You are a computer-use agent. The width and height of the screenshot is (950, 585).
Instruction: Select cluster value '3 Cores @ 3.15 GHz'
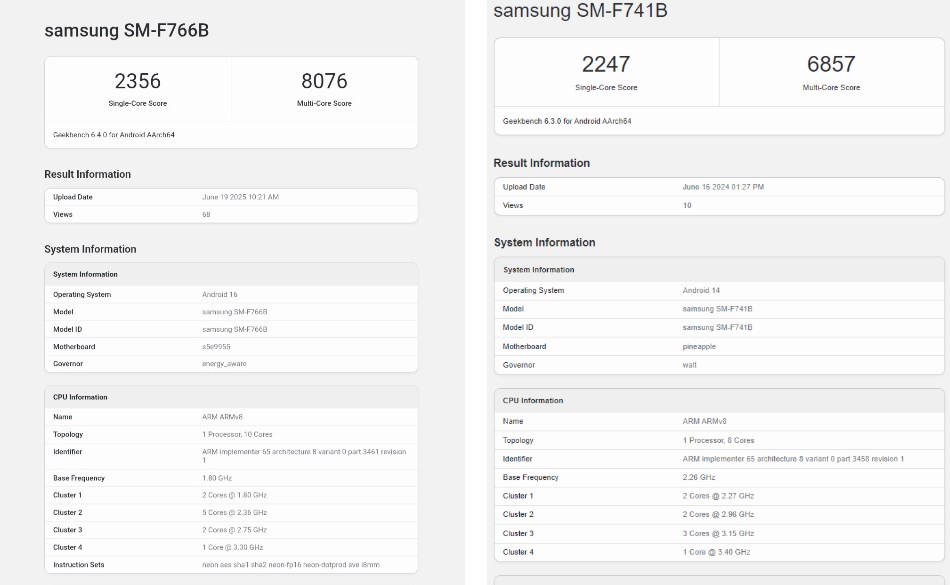[x=719, y=534]
